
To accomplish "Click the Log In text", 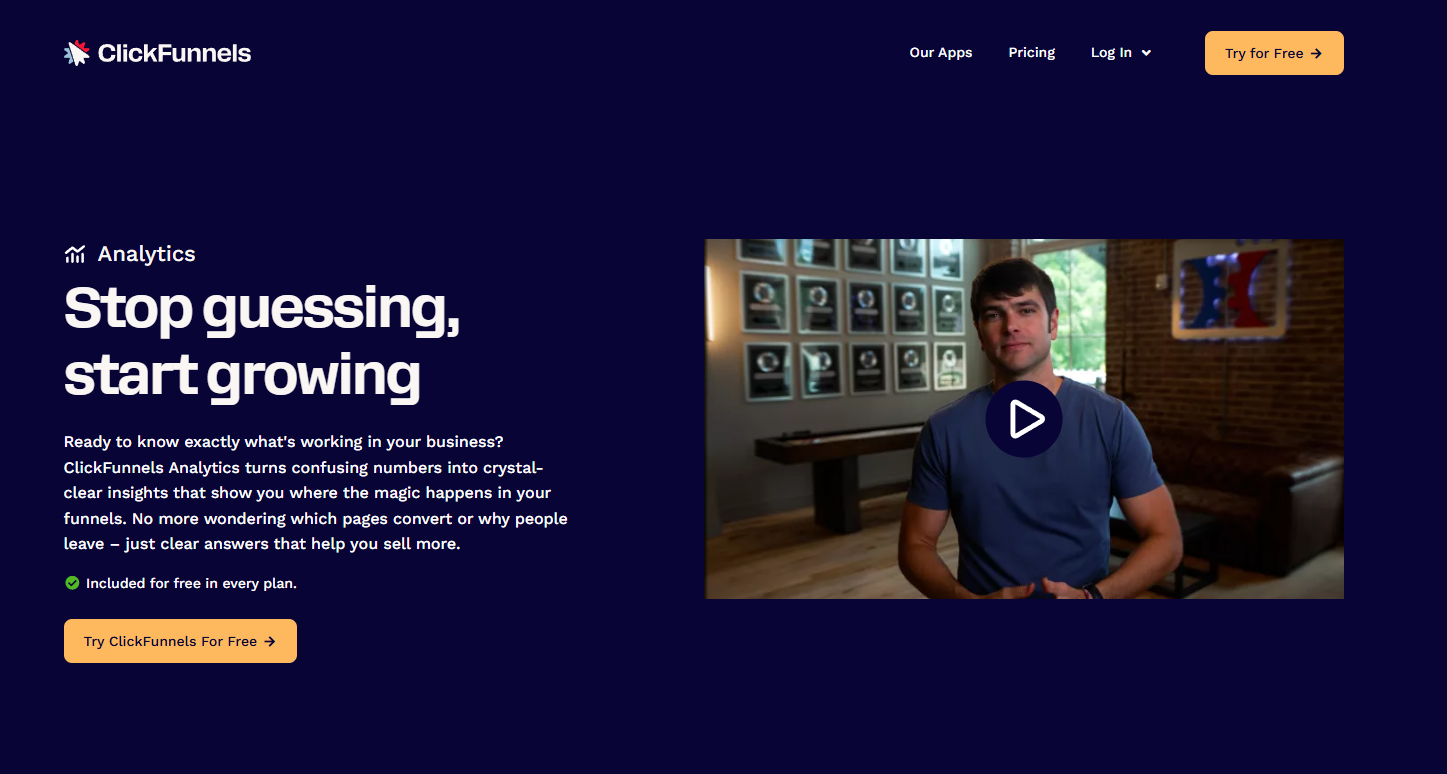I will tap(1111, 53).
